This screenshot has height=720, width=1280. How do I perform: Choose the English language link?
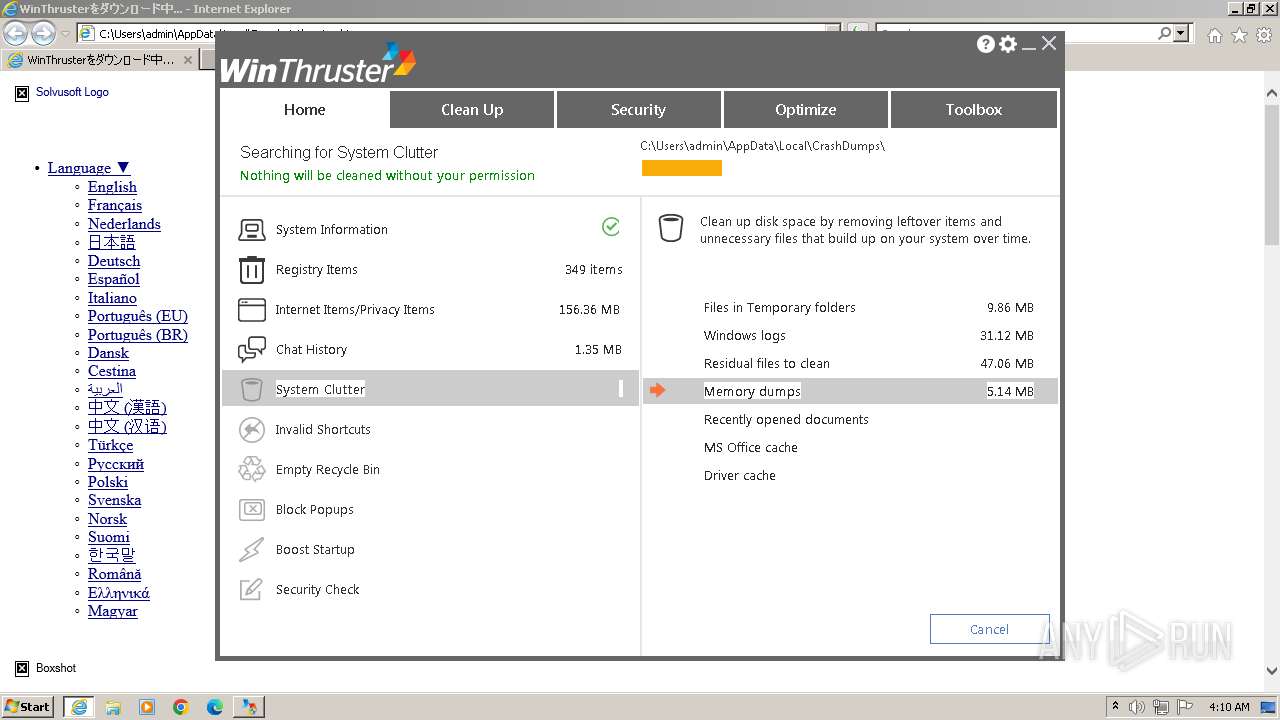[112, 187]
